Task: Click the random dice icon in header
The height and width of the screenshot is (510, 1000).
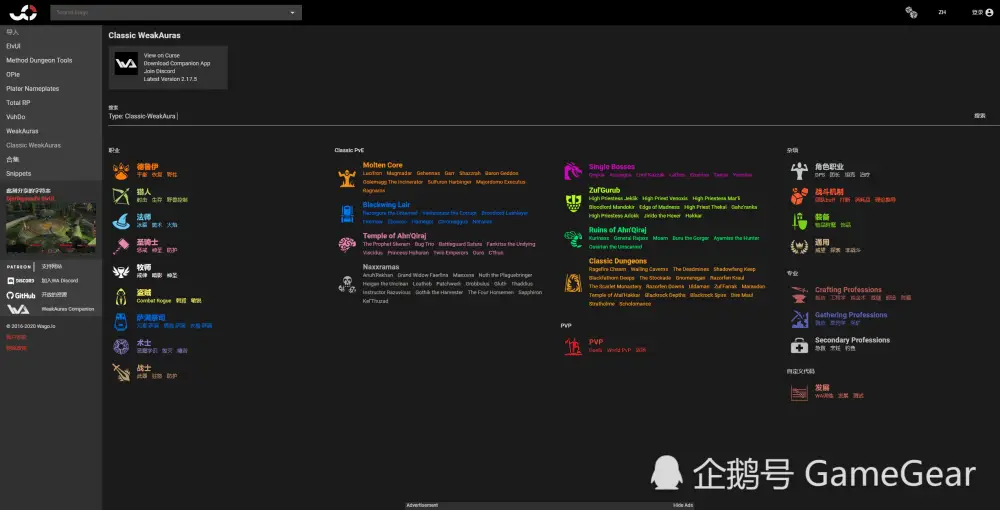Action: [x=911, y=12]
